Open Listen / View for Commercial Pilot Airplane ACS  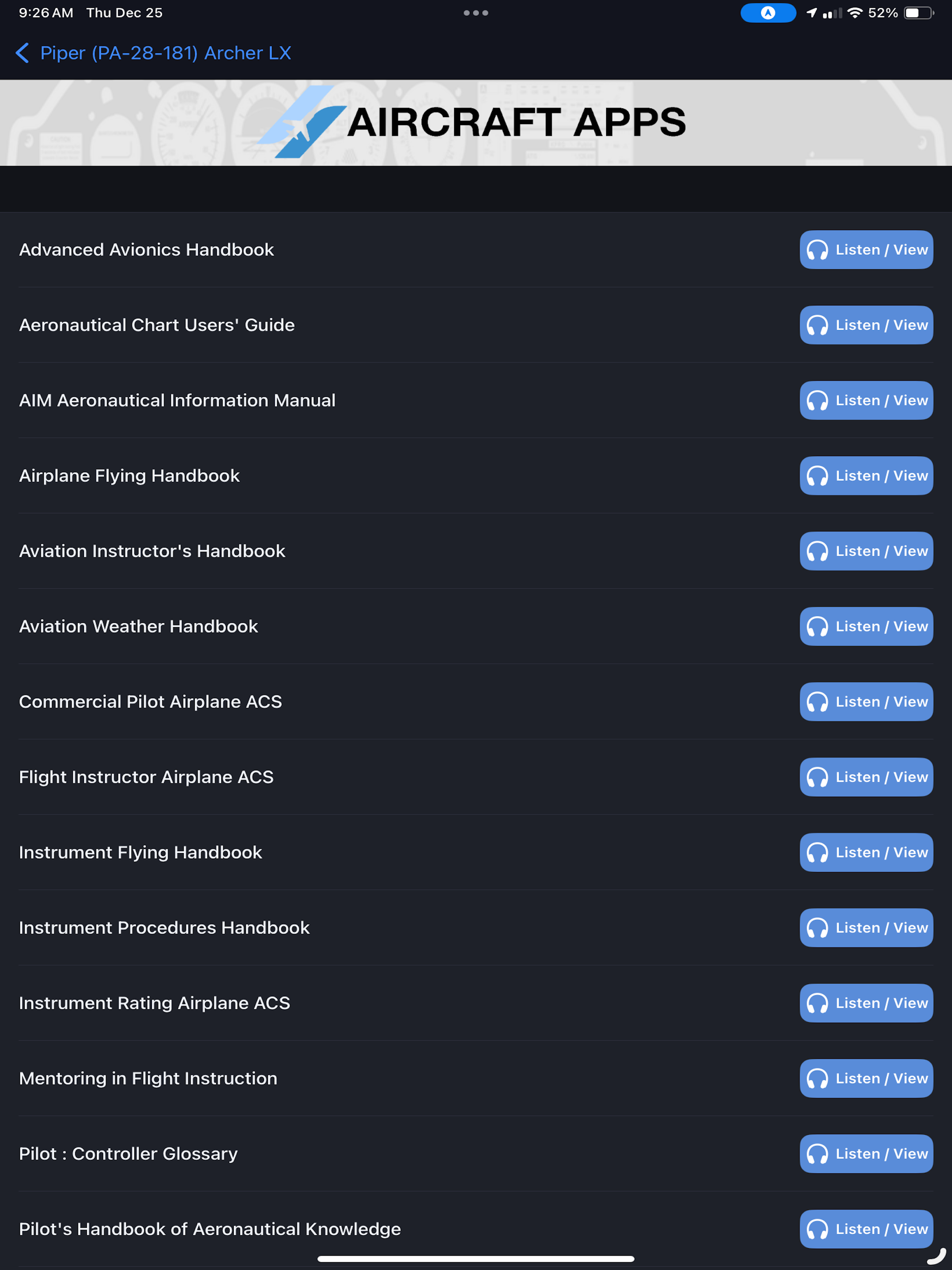[866, 701]
